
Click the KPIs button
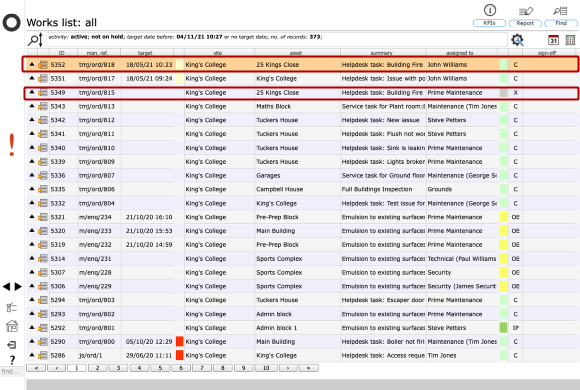pos(489,23)
